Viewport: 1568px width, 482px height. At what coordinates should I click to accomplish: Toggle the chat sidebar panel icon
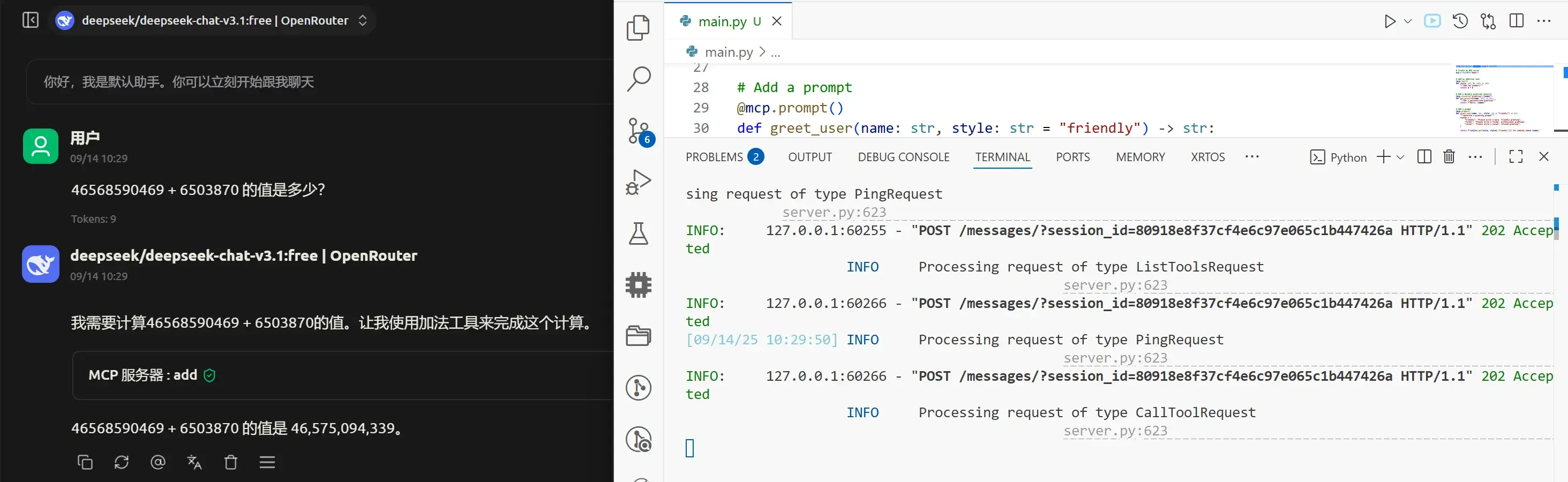coord(30,20)
